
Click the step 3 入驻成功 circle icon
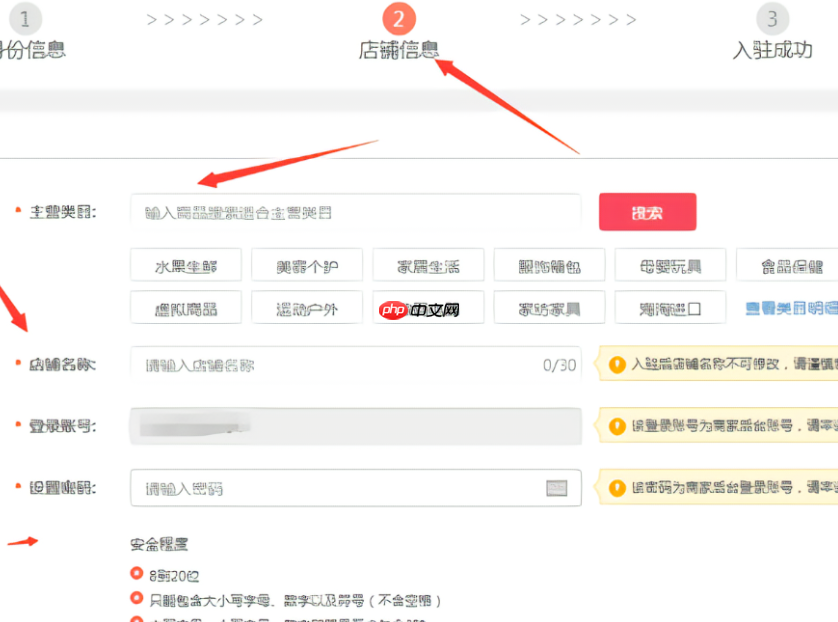tap(771, 18)
